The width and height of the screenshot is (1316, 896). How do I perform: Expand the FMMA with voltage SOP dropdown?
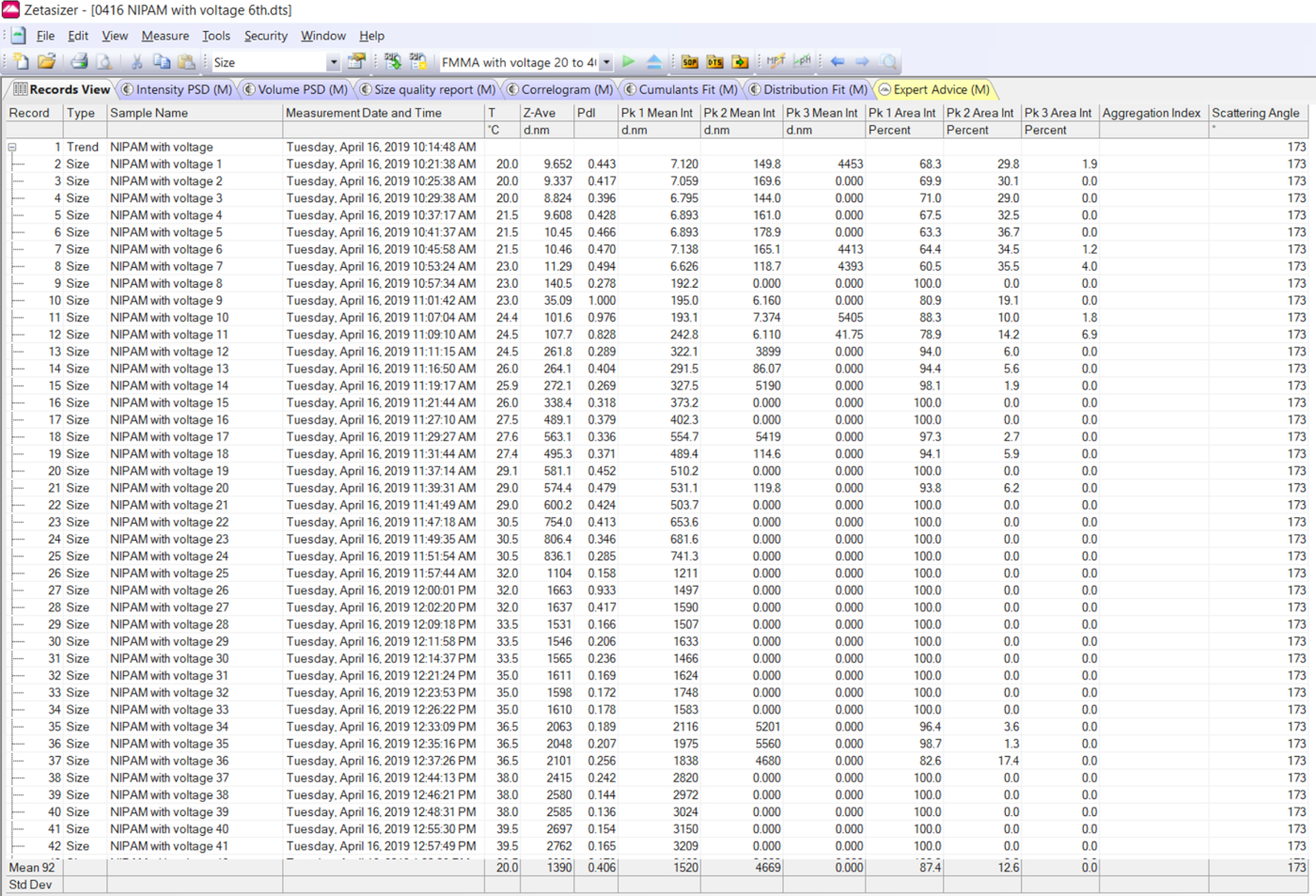[606, 63]
